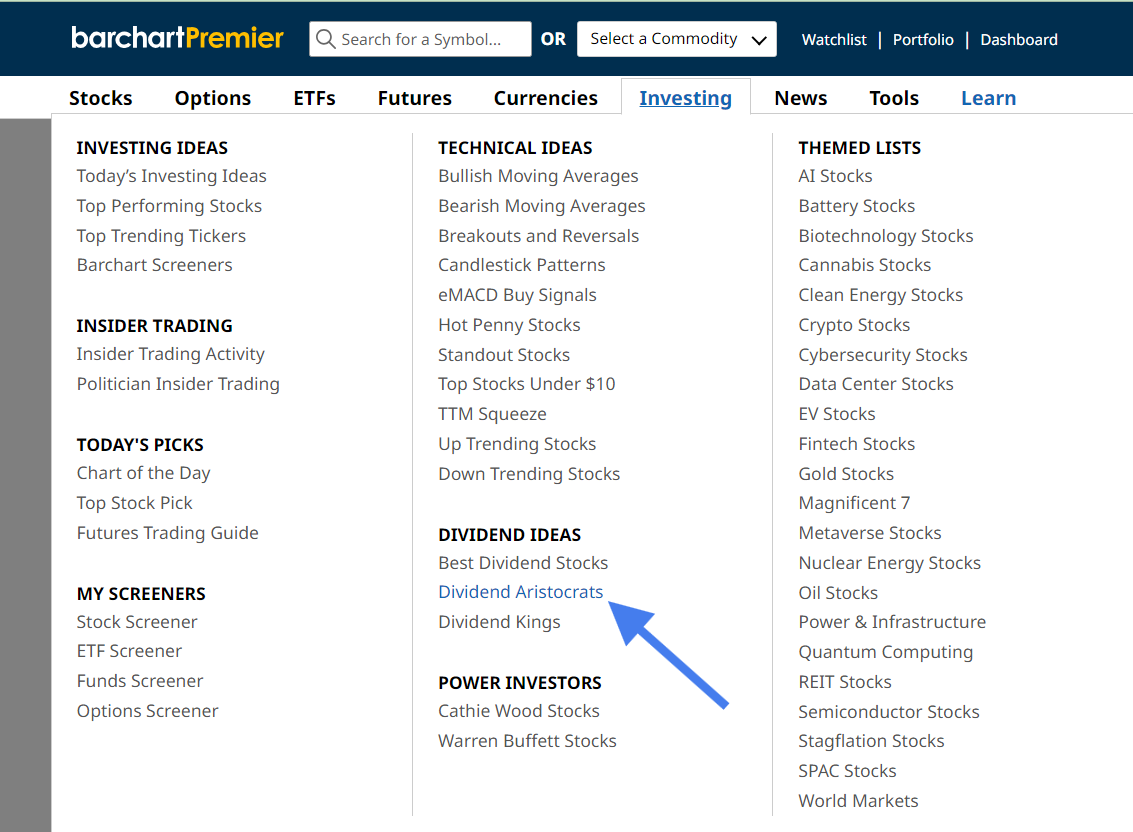View Chart of the Day
This screenshot has width=1133, height=832.
coord(143,473)
